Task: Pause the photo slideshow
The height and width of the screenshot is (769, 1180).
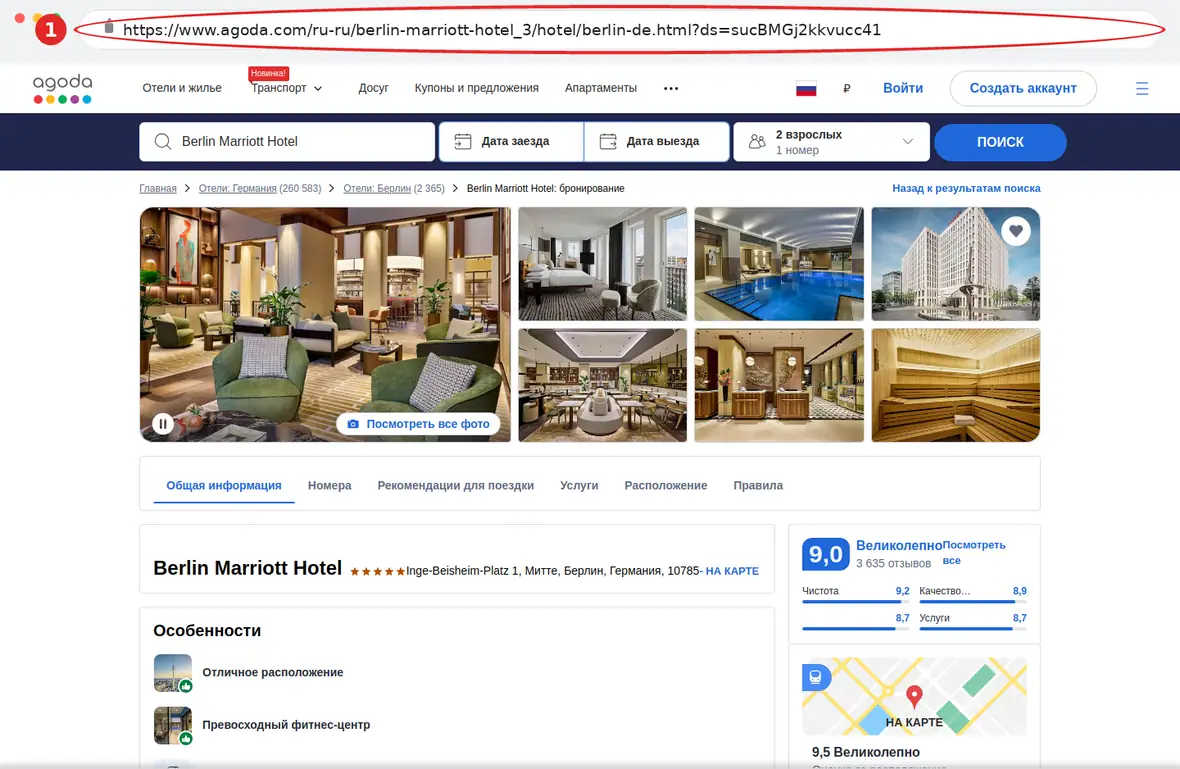Action: pos(163,424)
